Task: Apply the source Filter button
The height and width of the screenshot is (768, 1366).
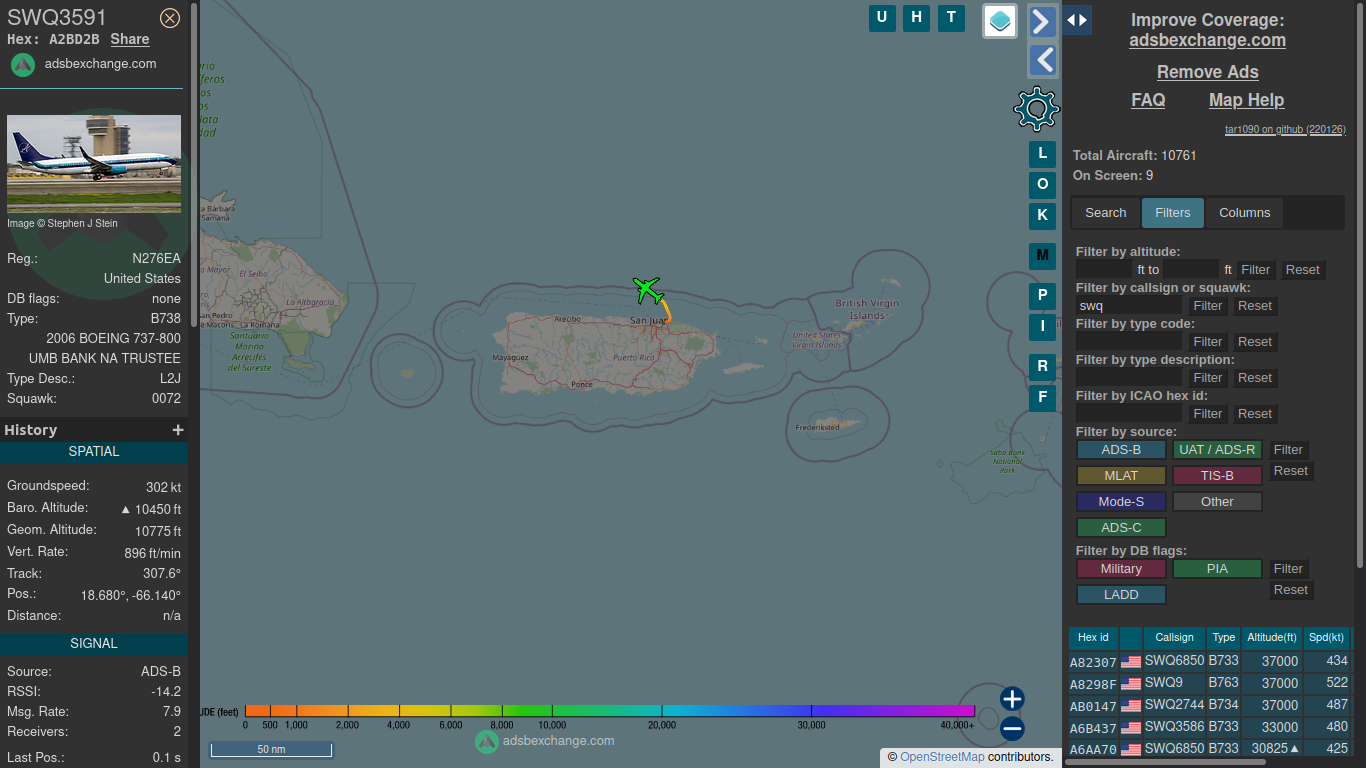Action: coord(1288,450)
